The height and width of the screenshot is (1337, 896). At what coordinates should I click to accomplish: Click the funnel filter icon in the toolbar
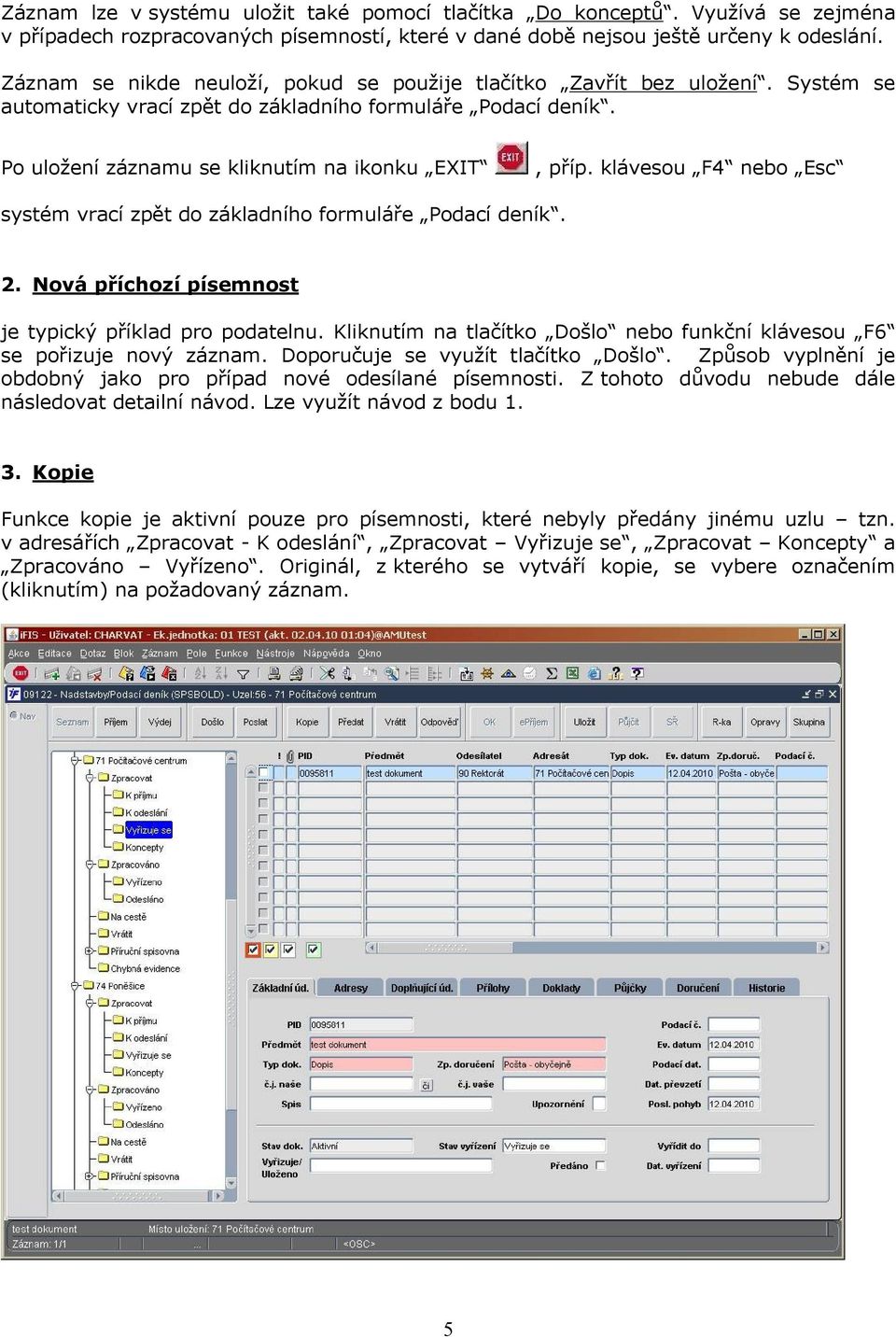pos(244,672)
